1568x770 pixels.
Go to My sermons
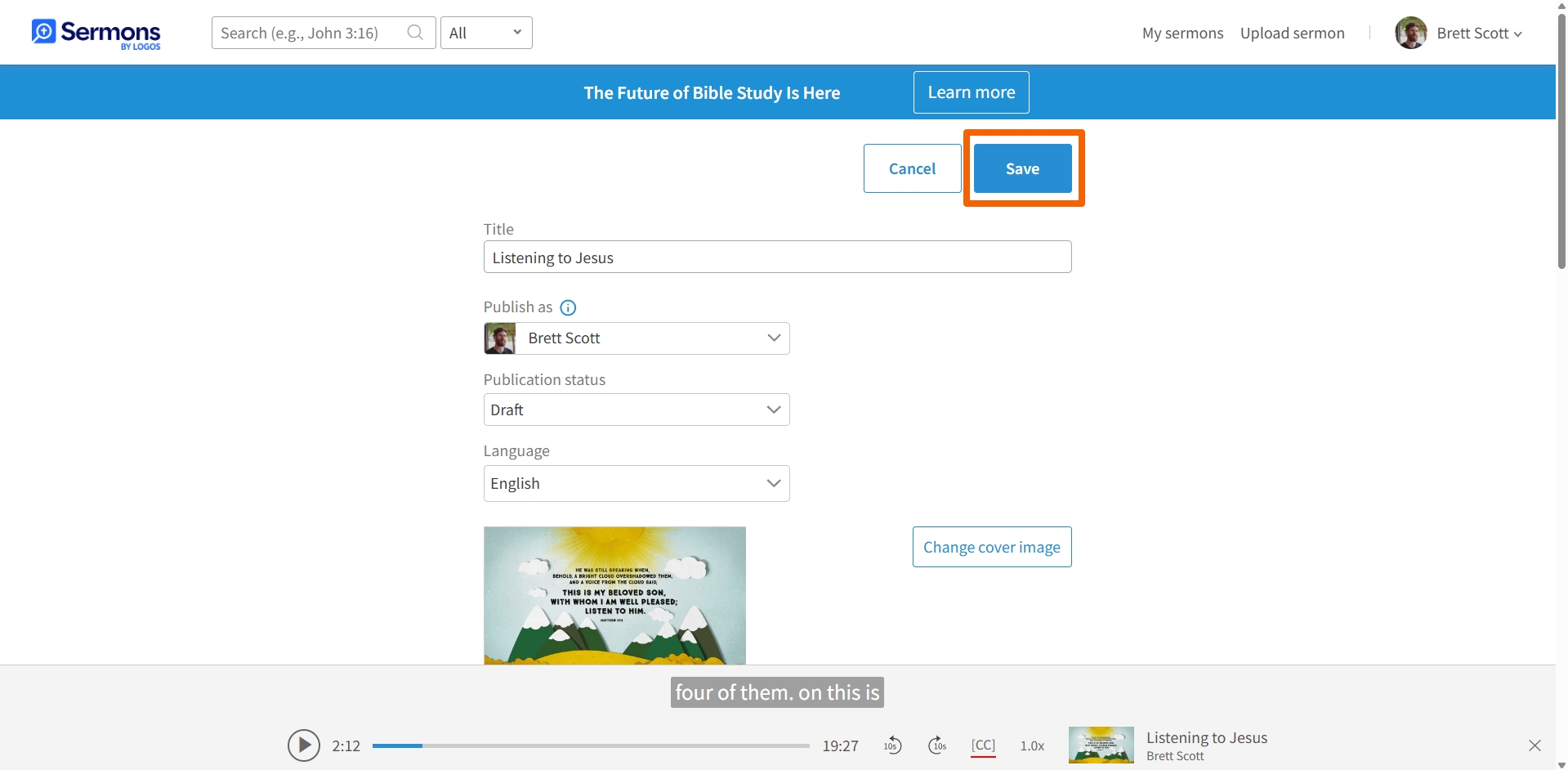pos(1182,34)
